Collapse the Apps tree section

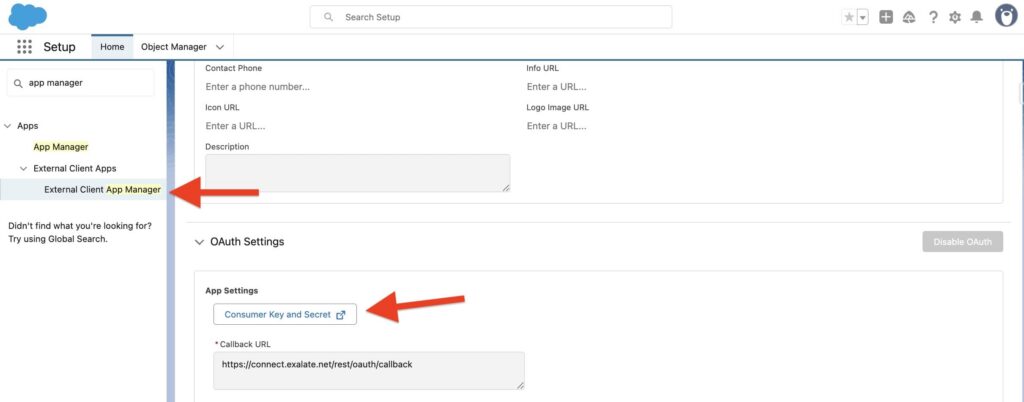(8, 126)
